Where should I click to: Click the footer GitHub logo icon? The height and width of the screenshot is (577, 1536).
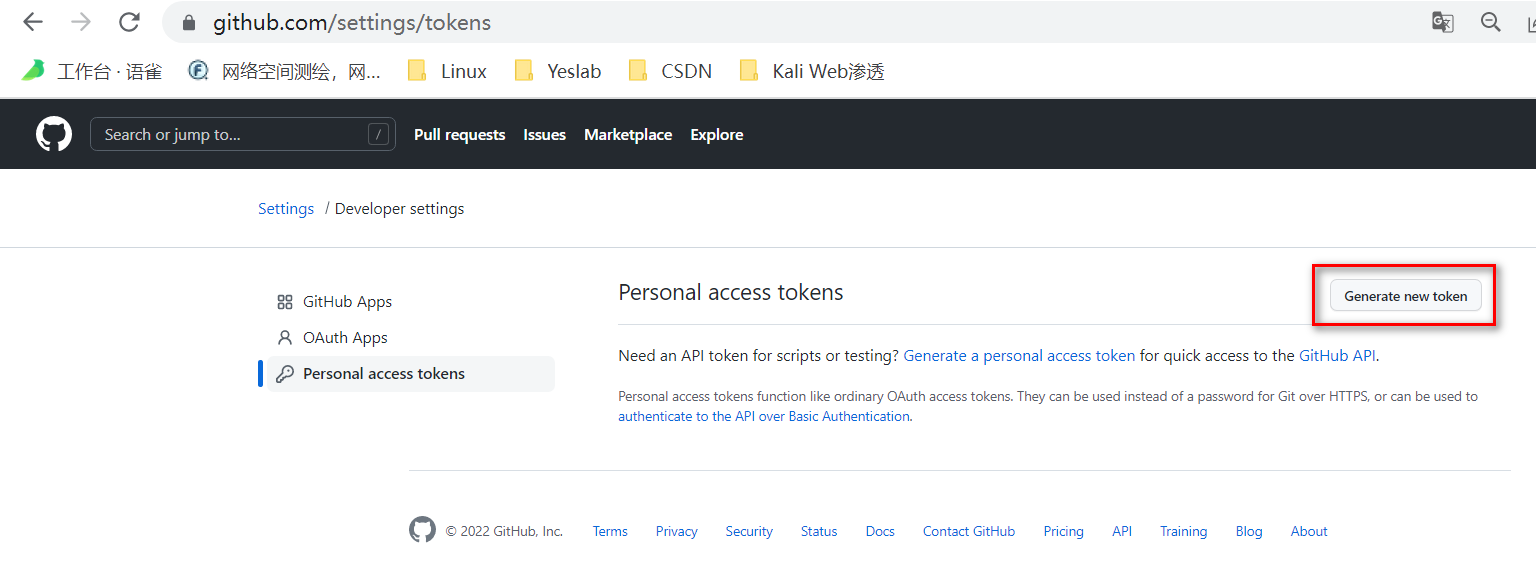pos(423,530)
